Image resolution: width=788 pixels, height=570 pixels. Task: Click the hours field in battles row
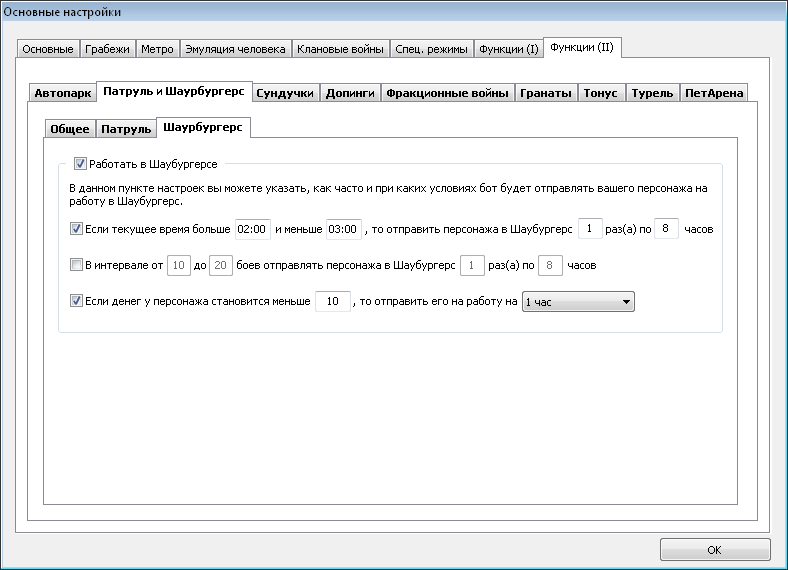point(550,265)
